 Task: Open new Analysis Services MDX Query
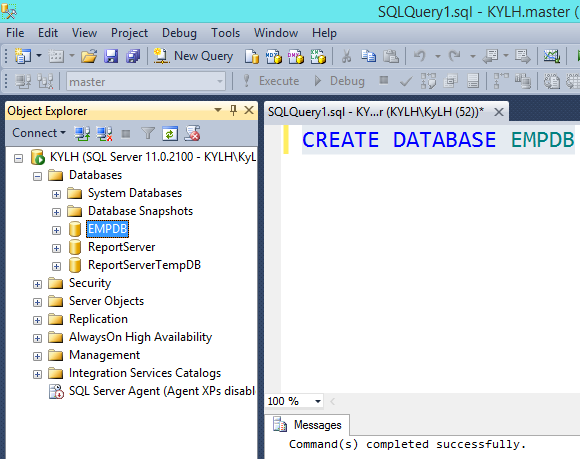point(274,56)
